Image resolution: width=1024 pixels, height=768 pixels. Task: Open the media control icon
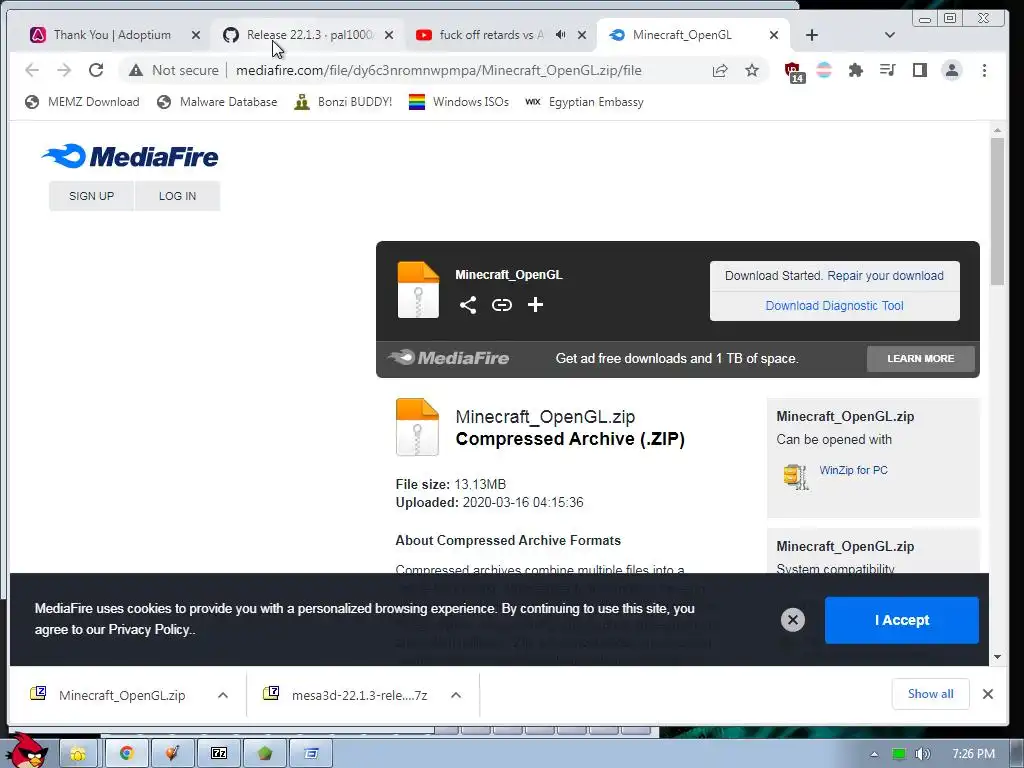pyautogui.click(x=888, y=71)
